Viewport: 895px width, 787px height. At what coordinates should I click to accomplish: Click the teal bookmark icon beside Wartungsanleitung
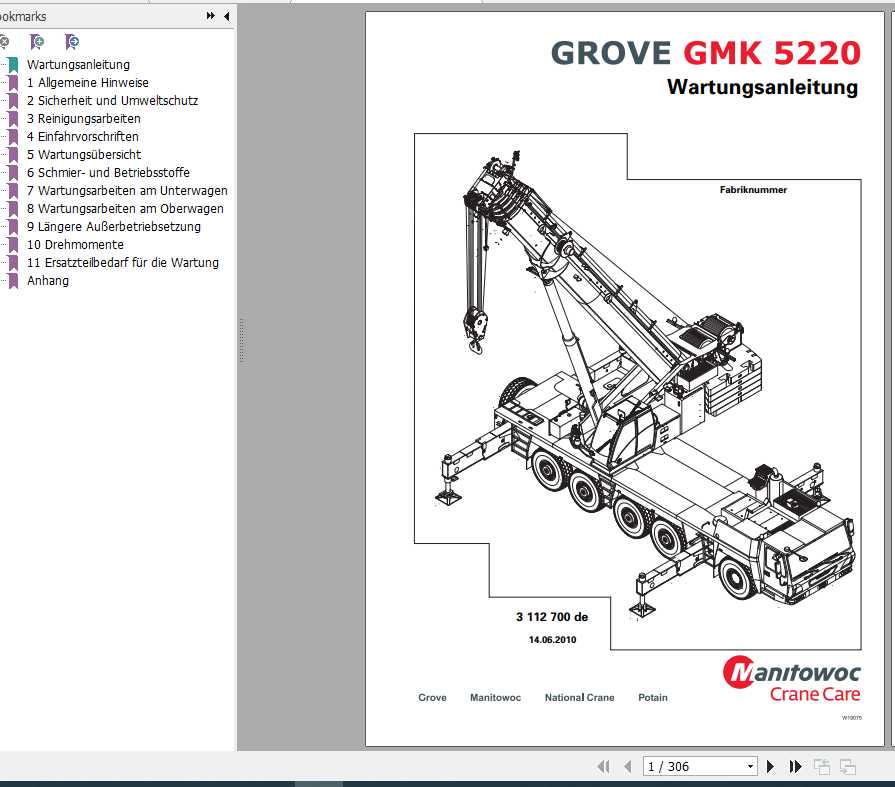(x=13, y=64)
